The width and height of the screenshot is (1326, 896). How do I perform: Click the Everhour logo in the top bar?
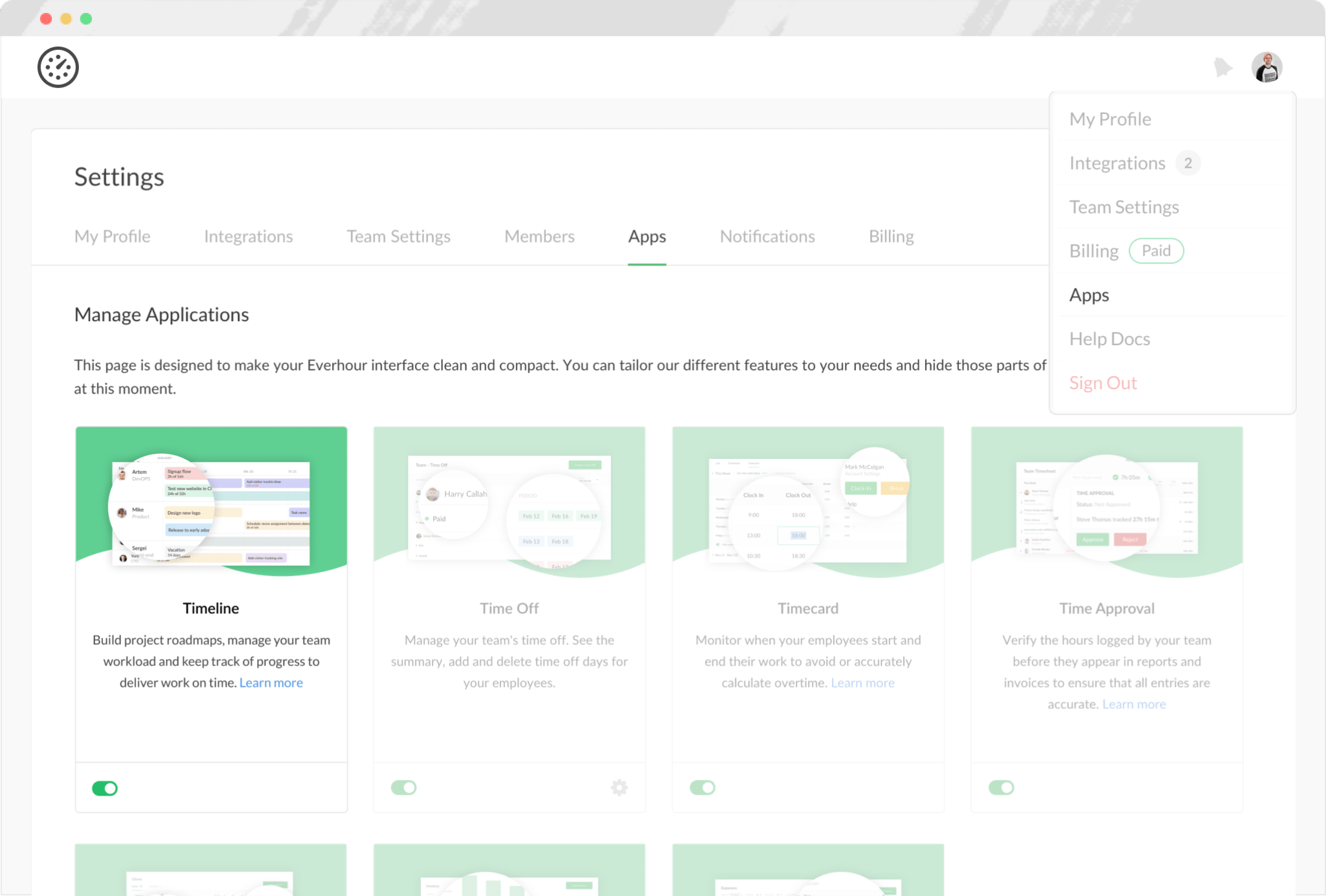tap(59, 67)
